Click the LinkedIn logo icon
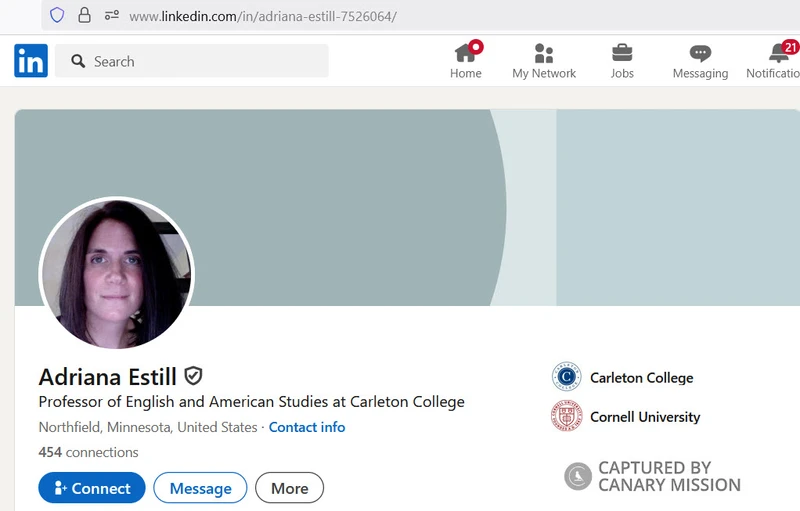Viewport: 800px width, 511px height. [x=31, y=61]
